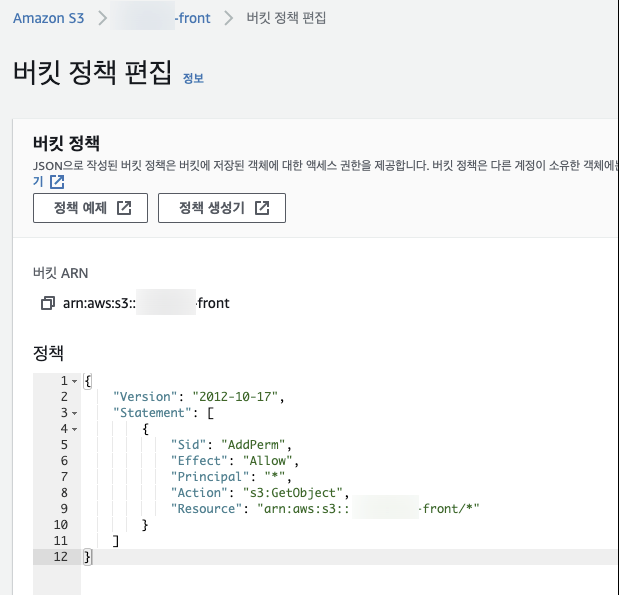
Task: Collapse the statement object at line 4
Action: pyautogui.click(x=74, y=429)
